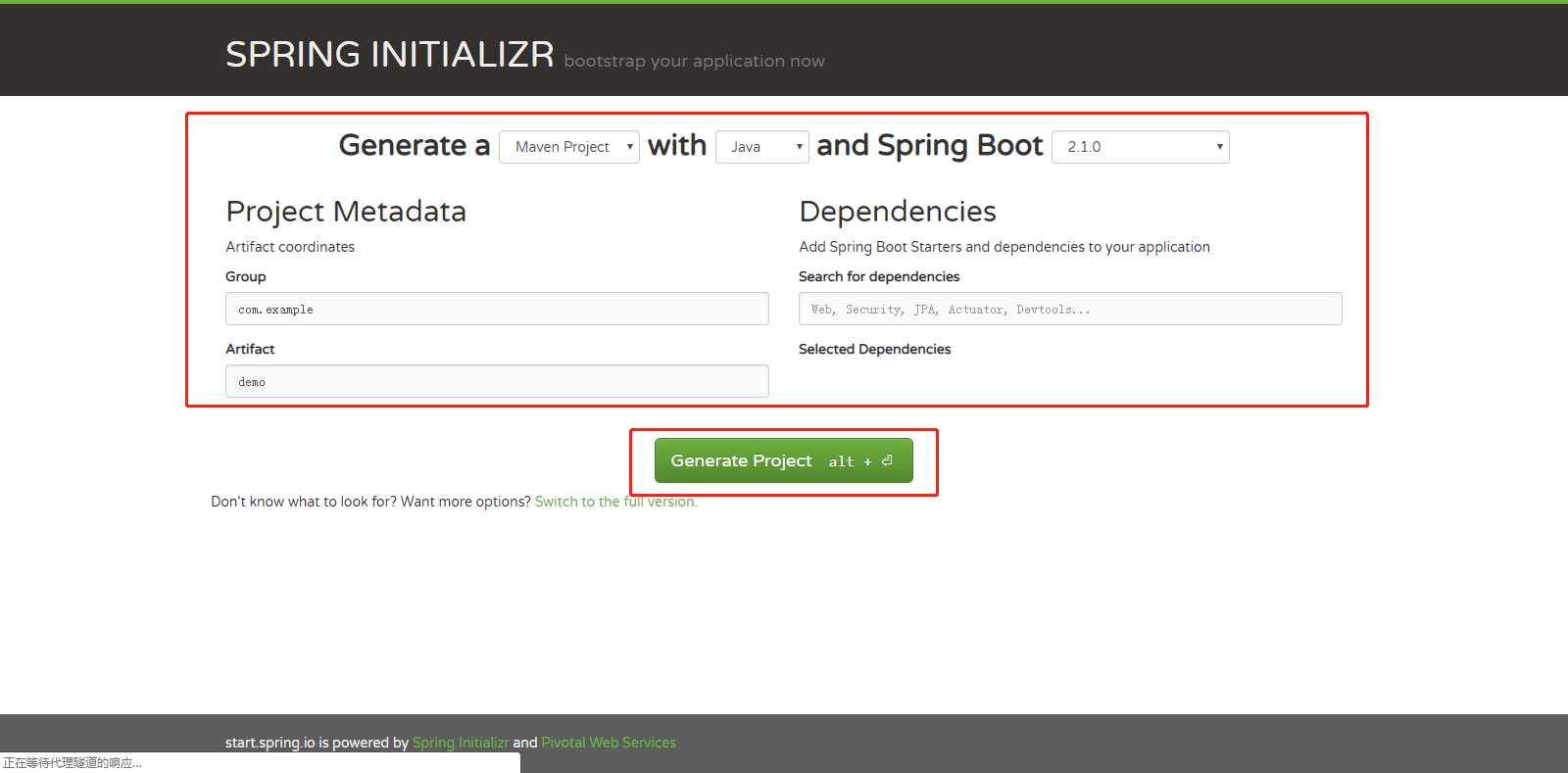Open the Spring Boot version 2.1.0 dropdown
Image resolution: width=1568 pixels, height=773 pixels.
coord(1141,147)
